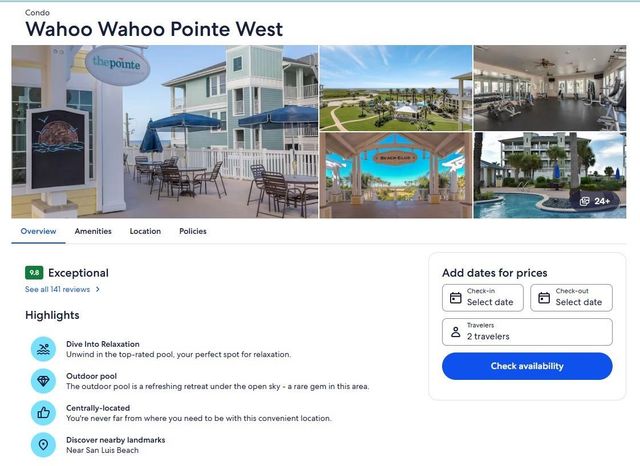Click the diamond Outdoor pool icon
The height and width of the screenshot is (466, 640).
(x=43, y=381)
